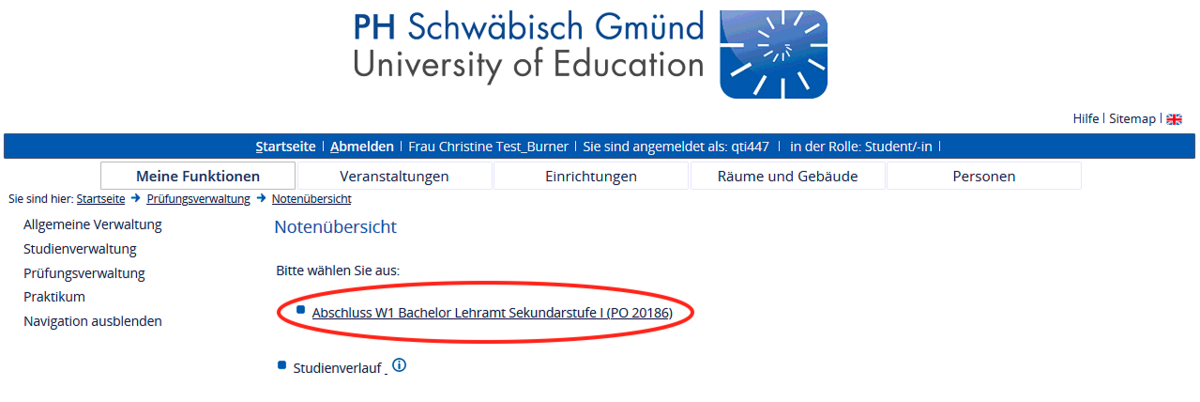Open the Hilfe link
Image resolution: width=1200 pixels, height=402 pixels.
pyautogui.click(x=1086, y=119)
